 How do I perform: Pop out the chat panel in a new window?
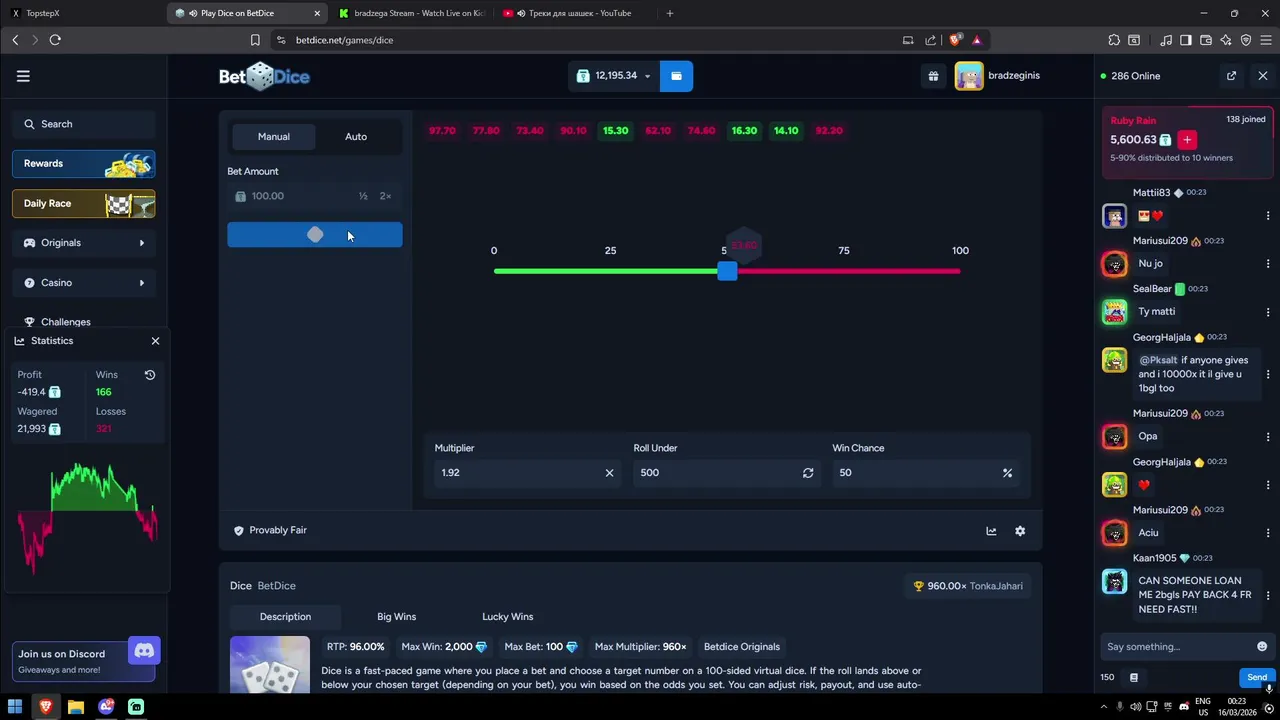(x=1231, y=76)
